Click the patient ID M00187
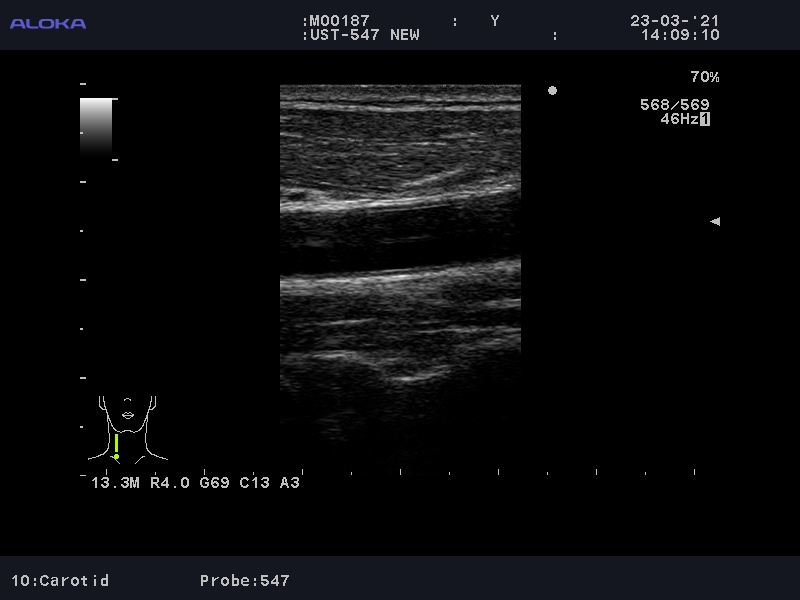 click(338, 21)
